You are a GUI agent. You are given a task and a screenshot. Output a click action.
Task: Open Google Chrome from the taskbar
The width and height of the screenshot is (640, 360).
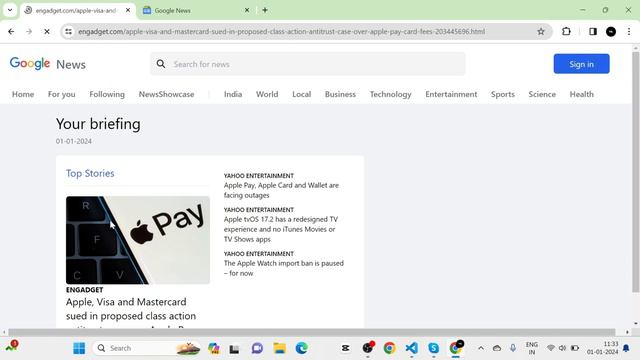coord(389,348)
